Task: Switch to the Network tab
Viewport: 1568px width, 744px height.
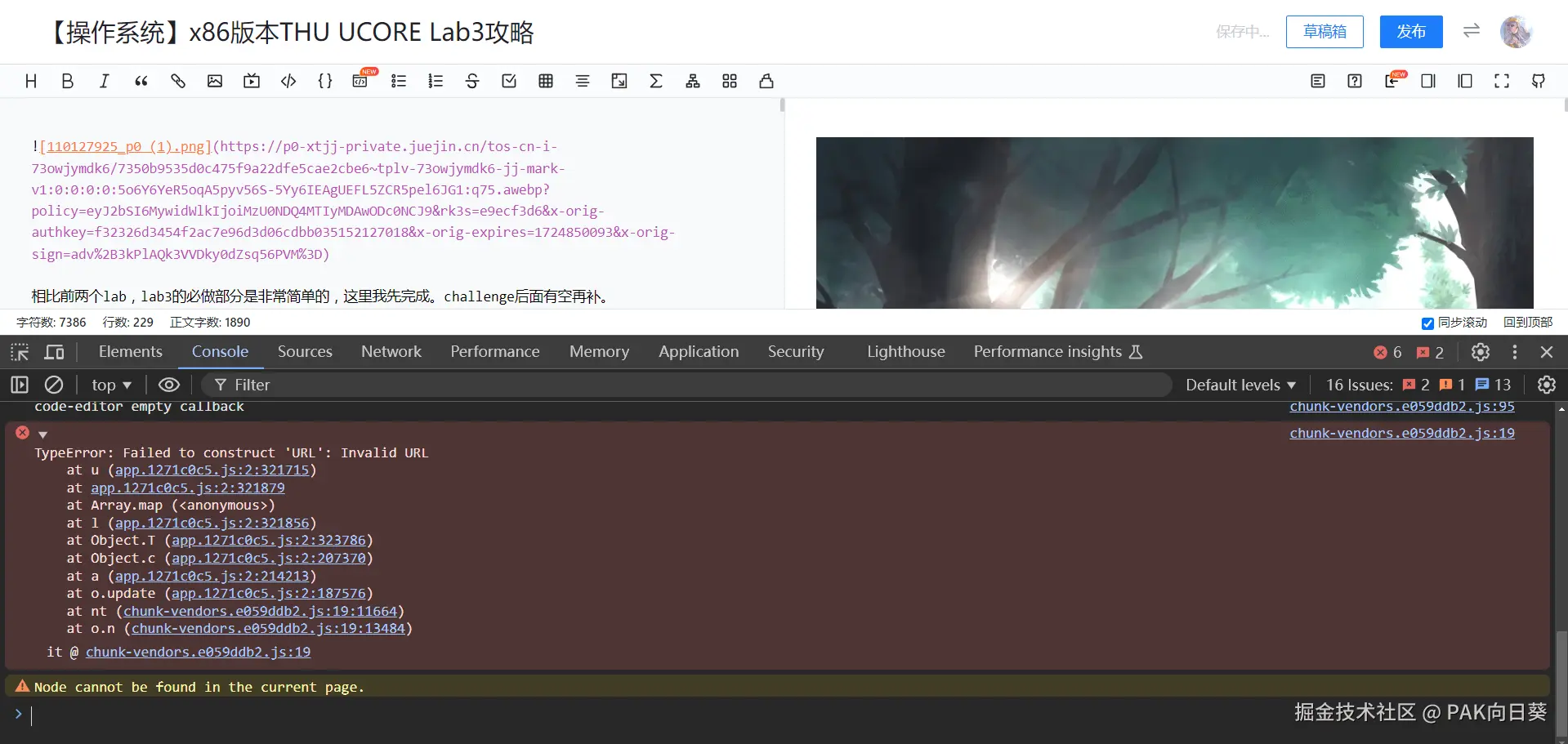Action: pyautogui.click(x=391, y=352)
